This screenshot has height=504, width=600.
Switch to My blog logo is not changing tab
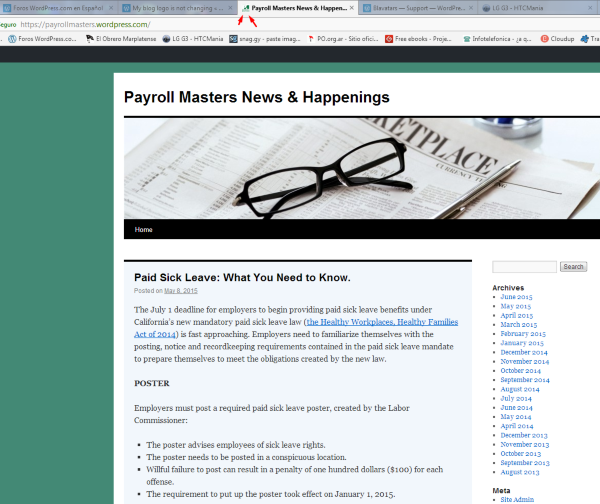180,8
